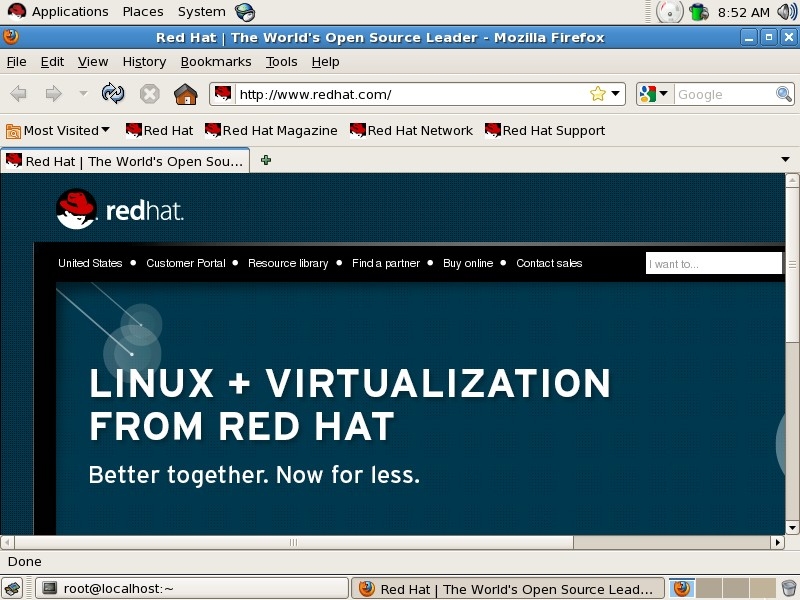Image resolution: width=800 pixels, height=600 pixels.
Task: Click the United States link
Action: point(90,263)
